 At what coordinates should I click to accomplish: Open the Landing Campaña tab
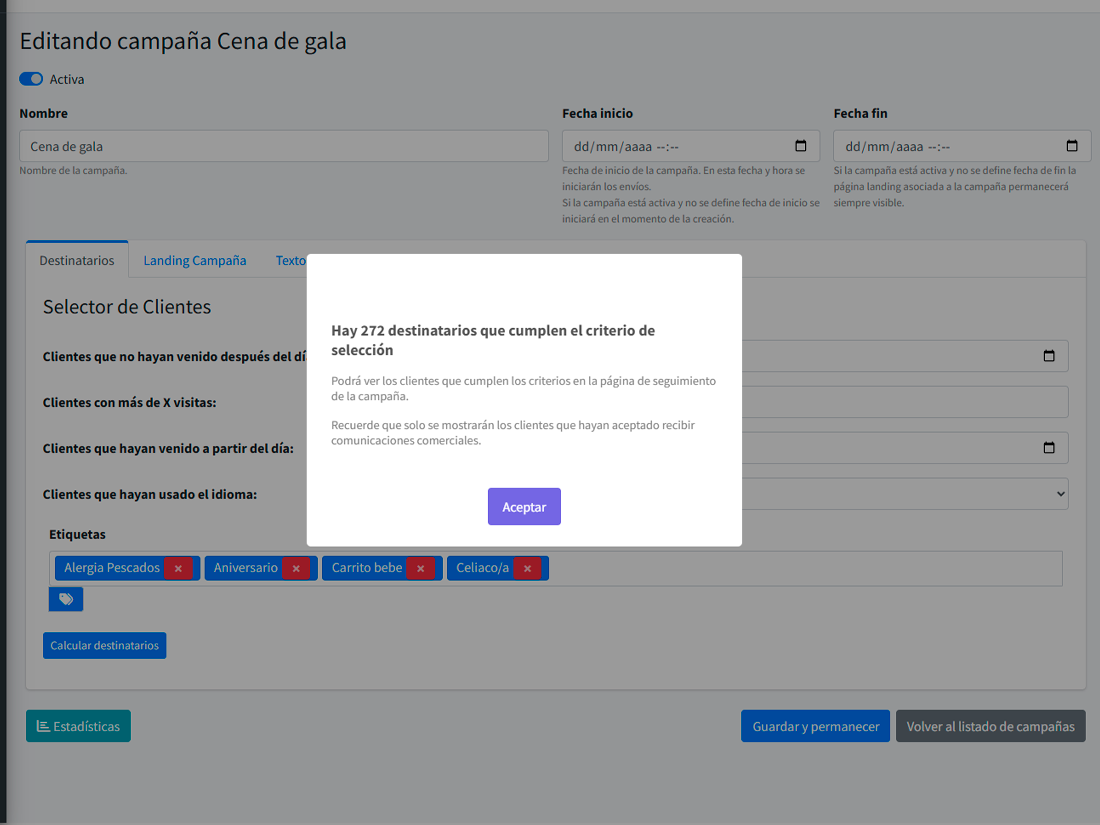(195, 260)
